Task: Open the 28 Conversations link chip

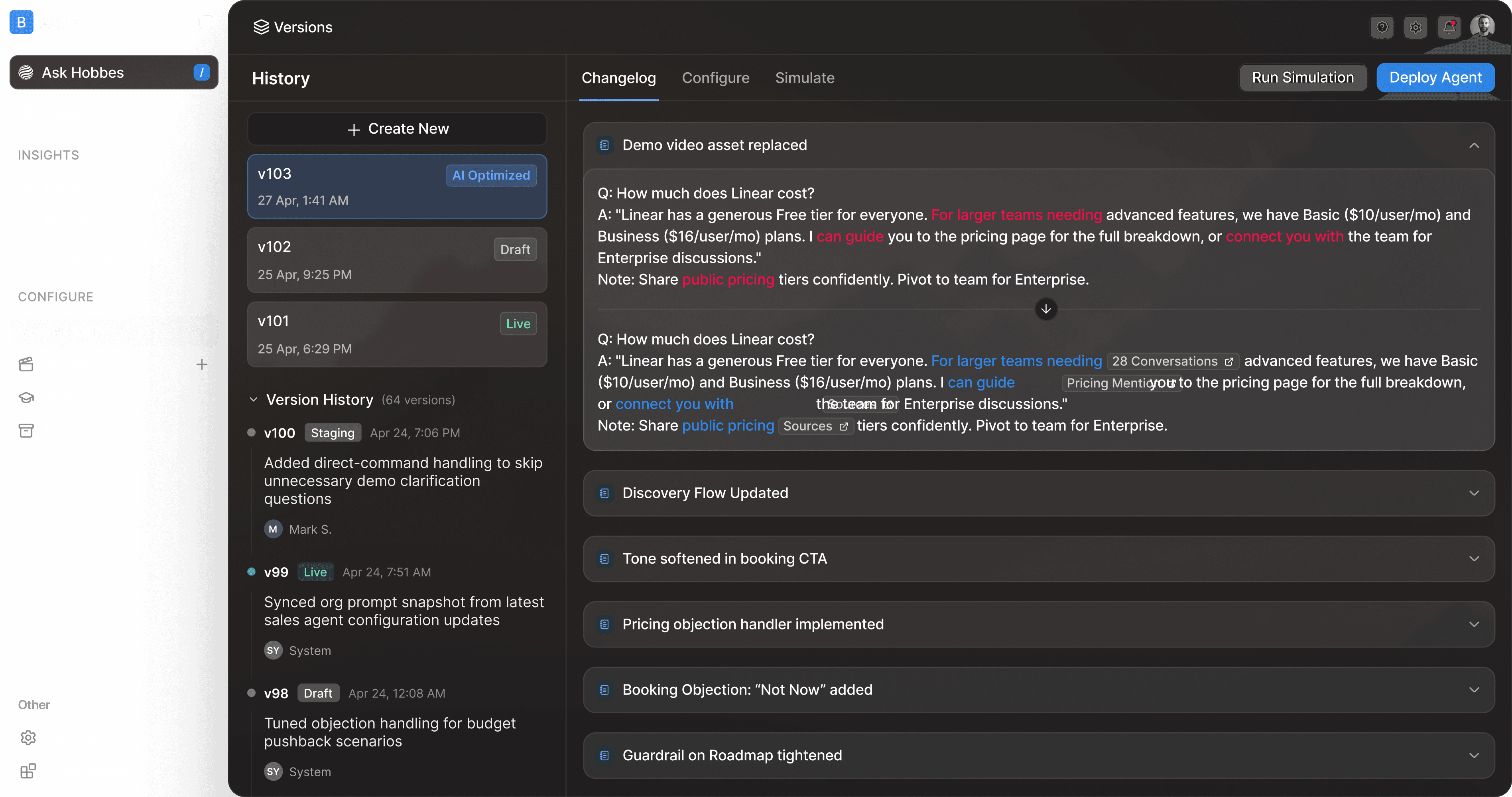Action: 1172,361
